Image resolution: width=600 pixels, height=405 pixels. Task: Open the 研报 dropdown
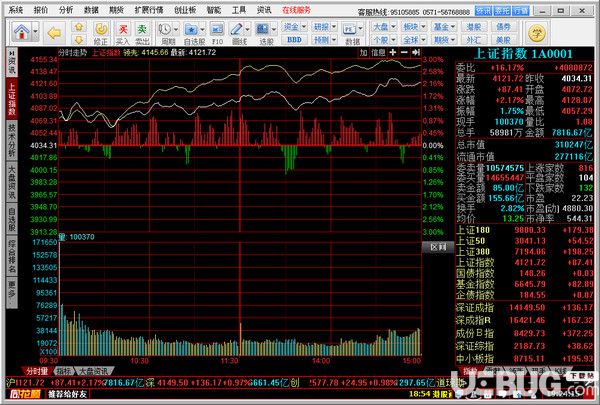(324, 27)
